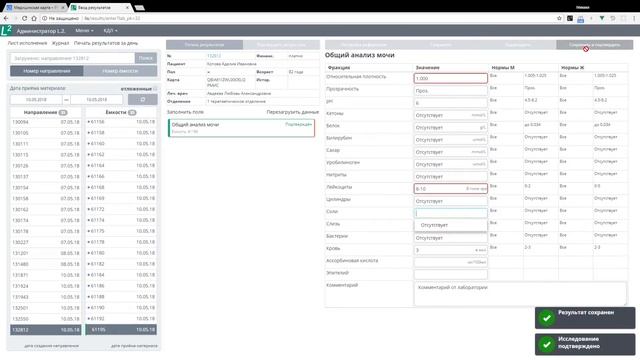Select the 'Ввод результатов' browser tab
This screenshot has height=360, width=640.
pyautogui.click(x=100, y=8)
